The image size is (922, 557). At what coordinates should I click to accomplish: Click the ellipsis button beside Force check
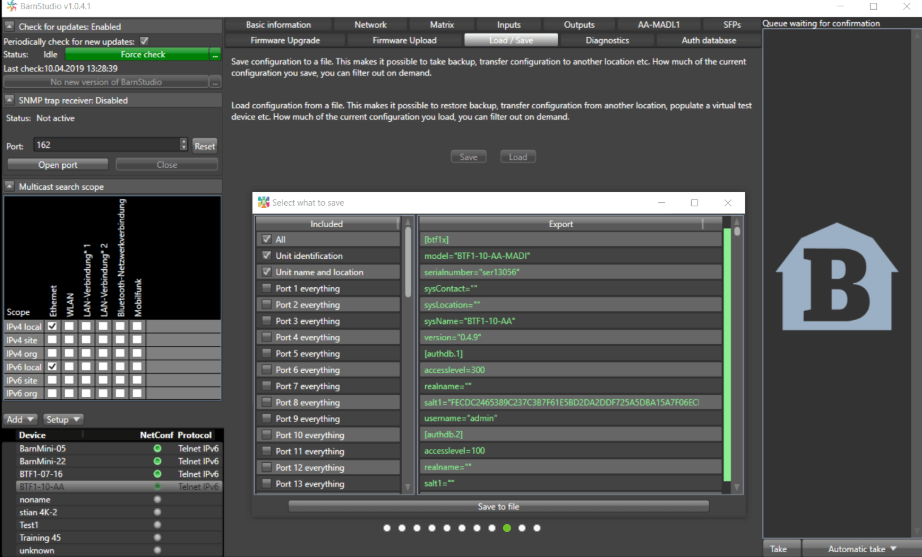coord(215,54)
